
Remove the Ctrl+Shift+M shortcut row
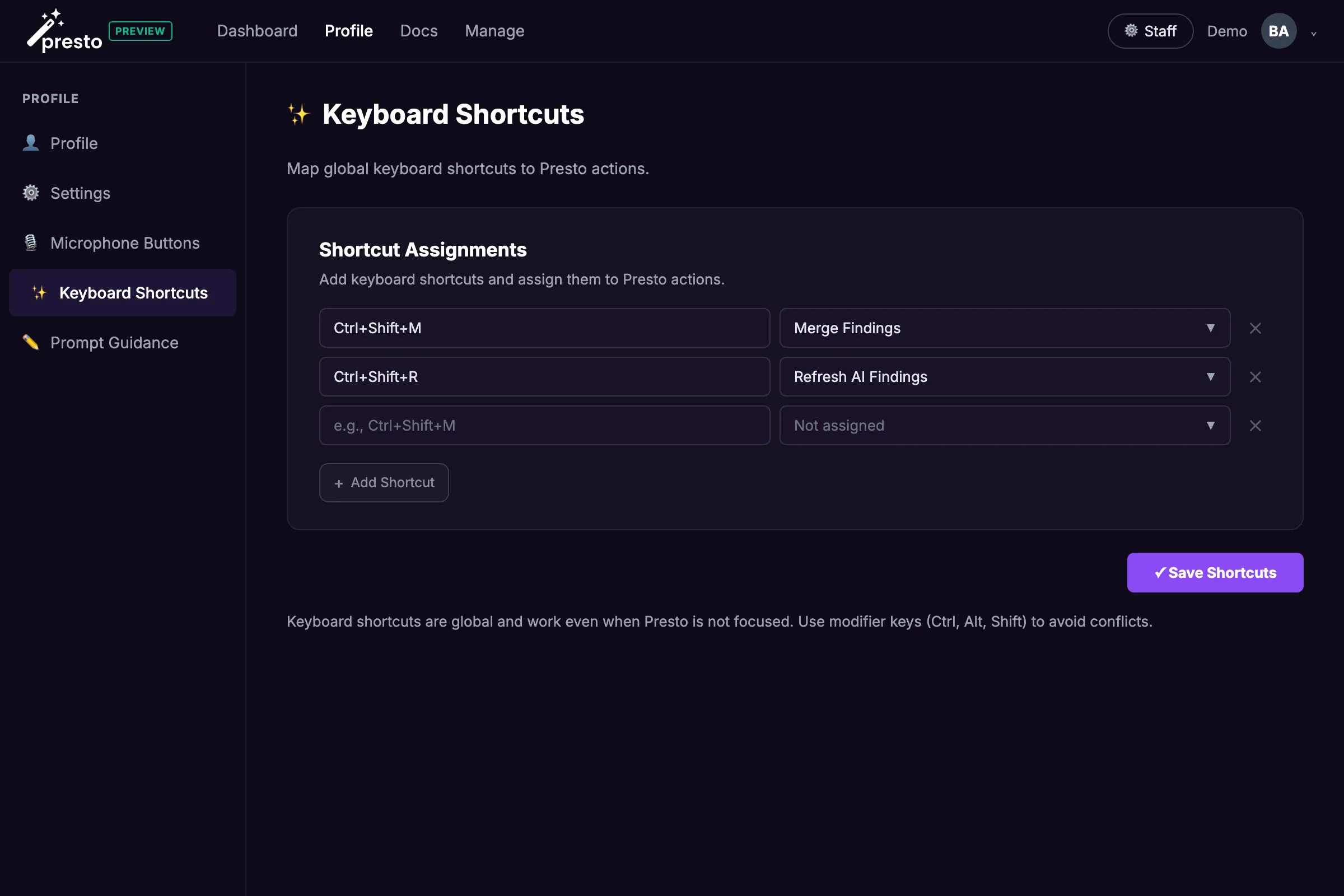pos(1256,328)
